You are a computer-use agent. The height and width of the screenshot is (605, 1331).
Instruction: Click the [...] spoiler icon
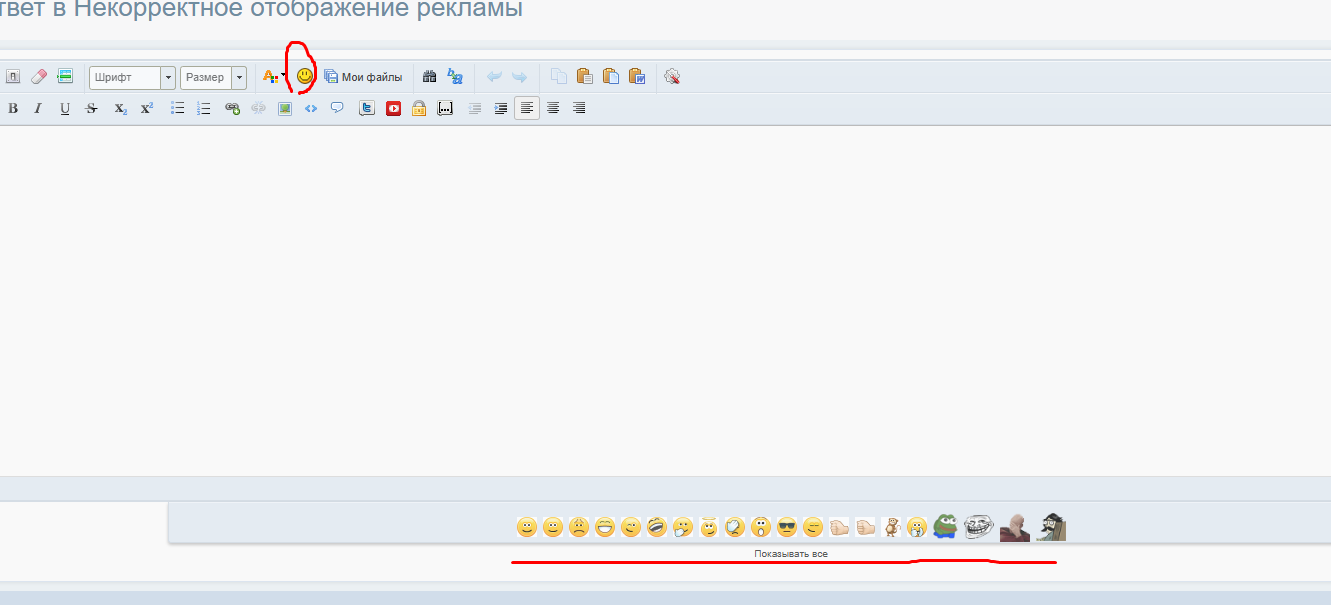[x=446, y=108]
